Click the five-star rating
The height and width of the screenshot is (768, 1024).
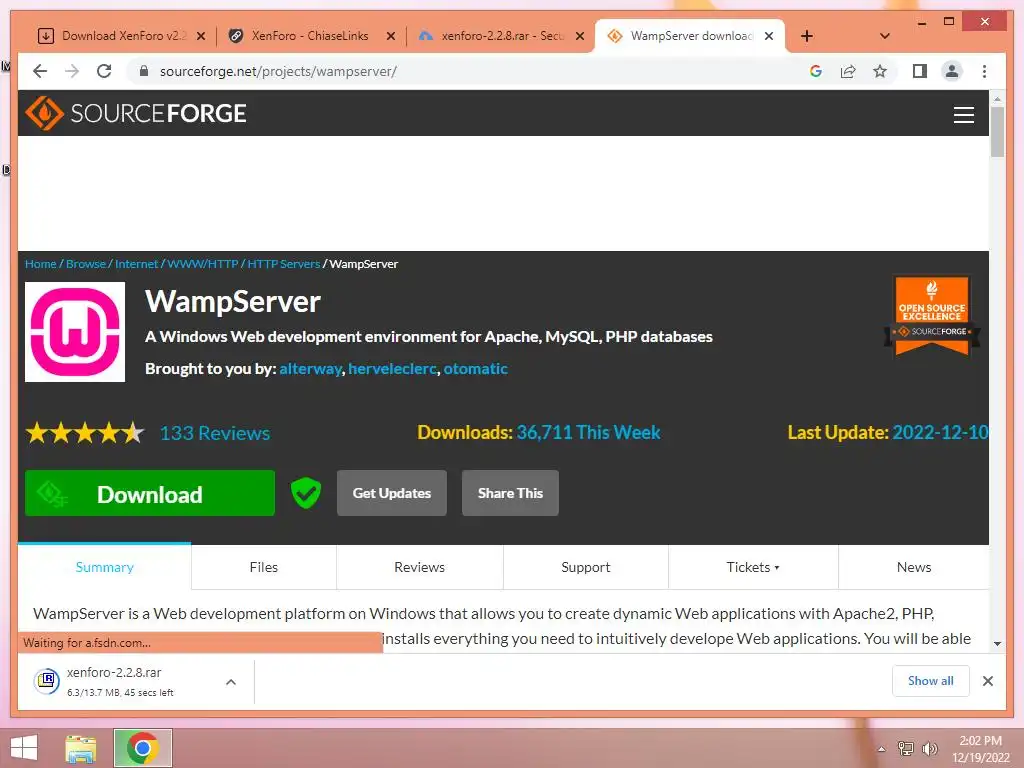pyautogui.click(x=85, y=432)
